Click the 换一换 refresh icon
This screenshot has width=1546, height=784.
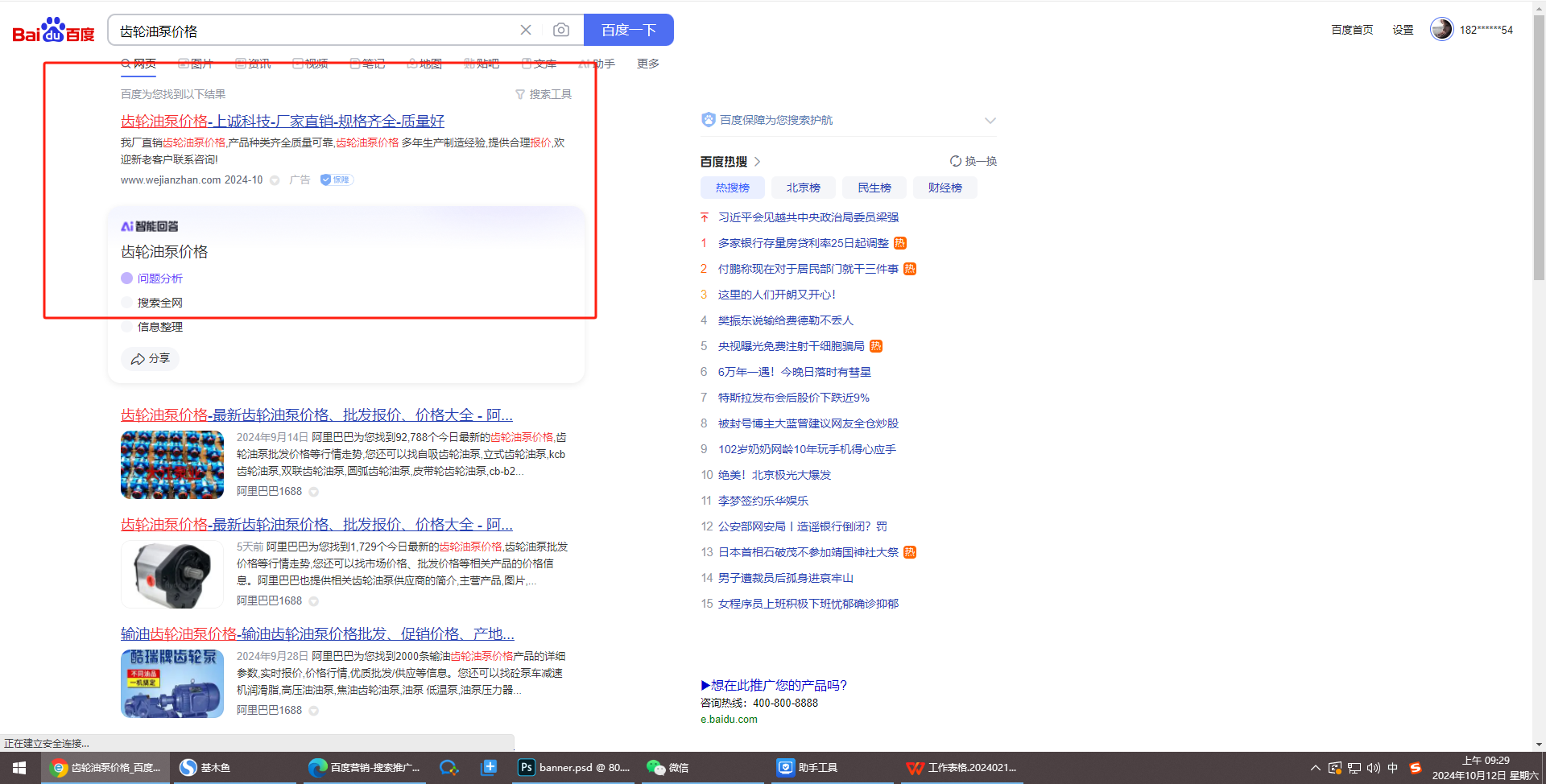(956, 161)
